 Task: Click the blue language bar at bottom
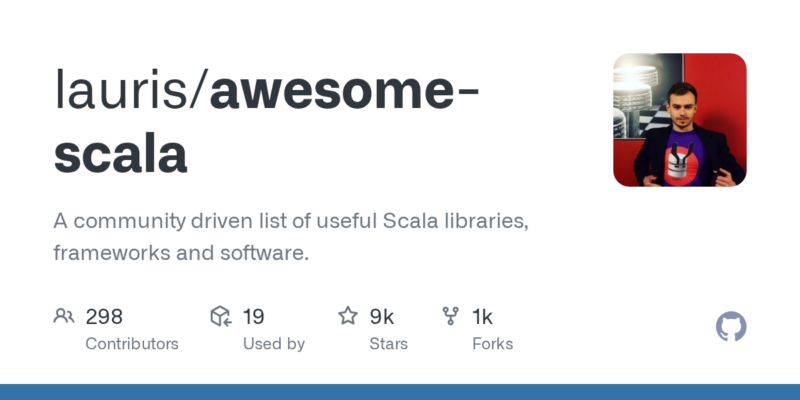point(400,392)
